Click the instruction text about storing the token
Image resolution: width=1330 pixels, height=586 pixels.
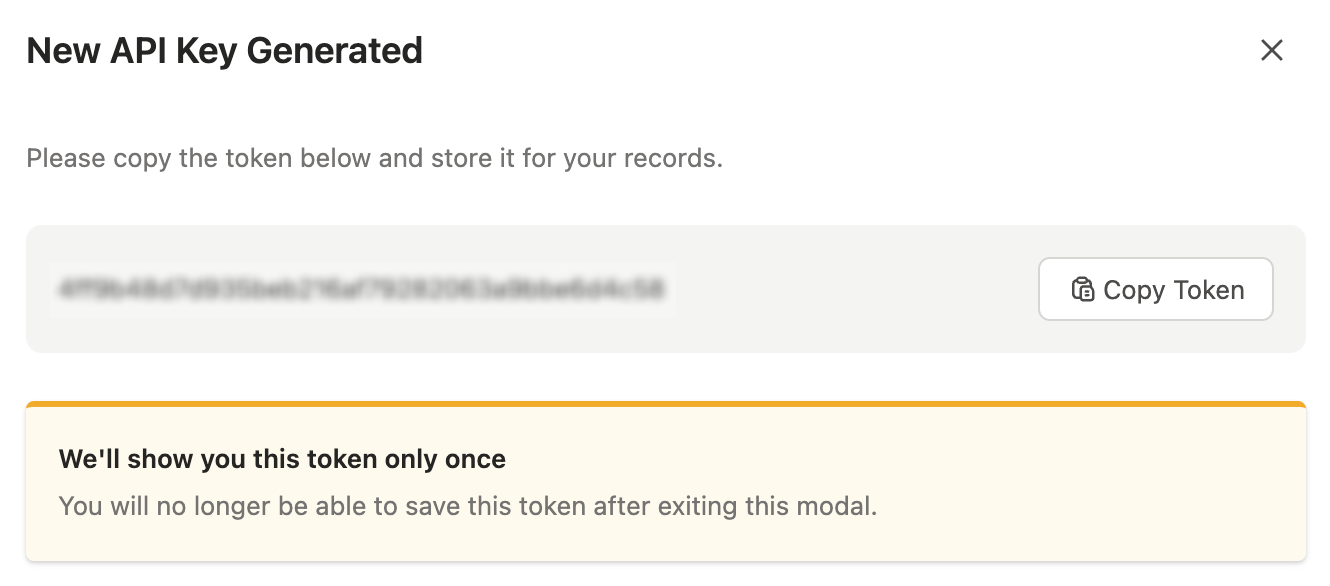tap(376, 158)
